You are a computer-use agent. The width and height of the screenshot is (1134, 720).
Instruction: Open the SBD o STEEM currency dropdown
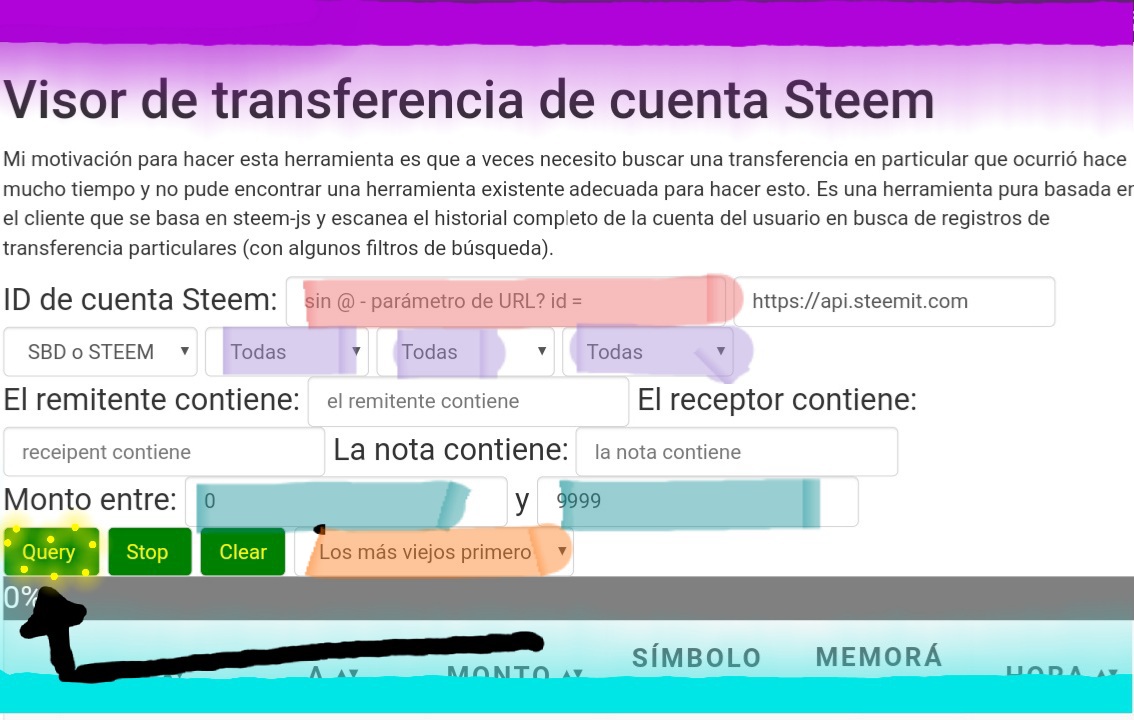pyautogui.click(x=101, y=351)
